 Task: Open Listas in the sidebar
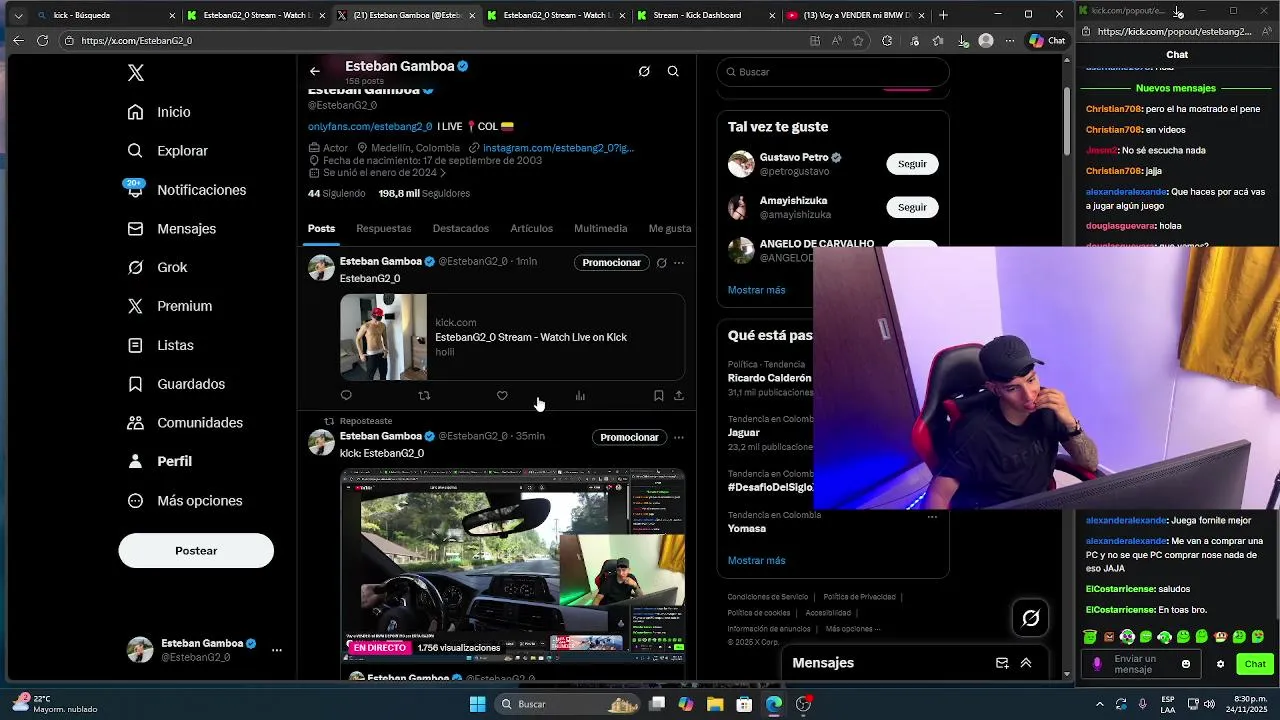click(x=161, y=345)
